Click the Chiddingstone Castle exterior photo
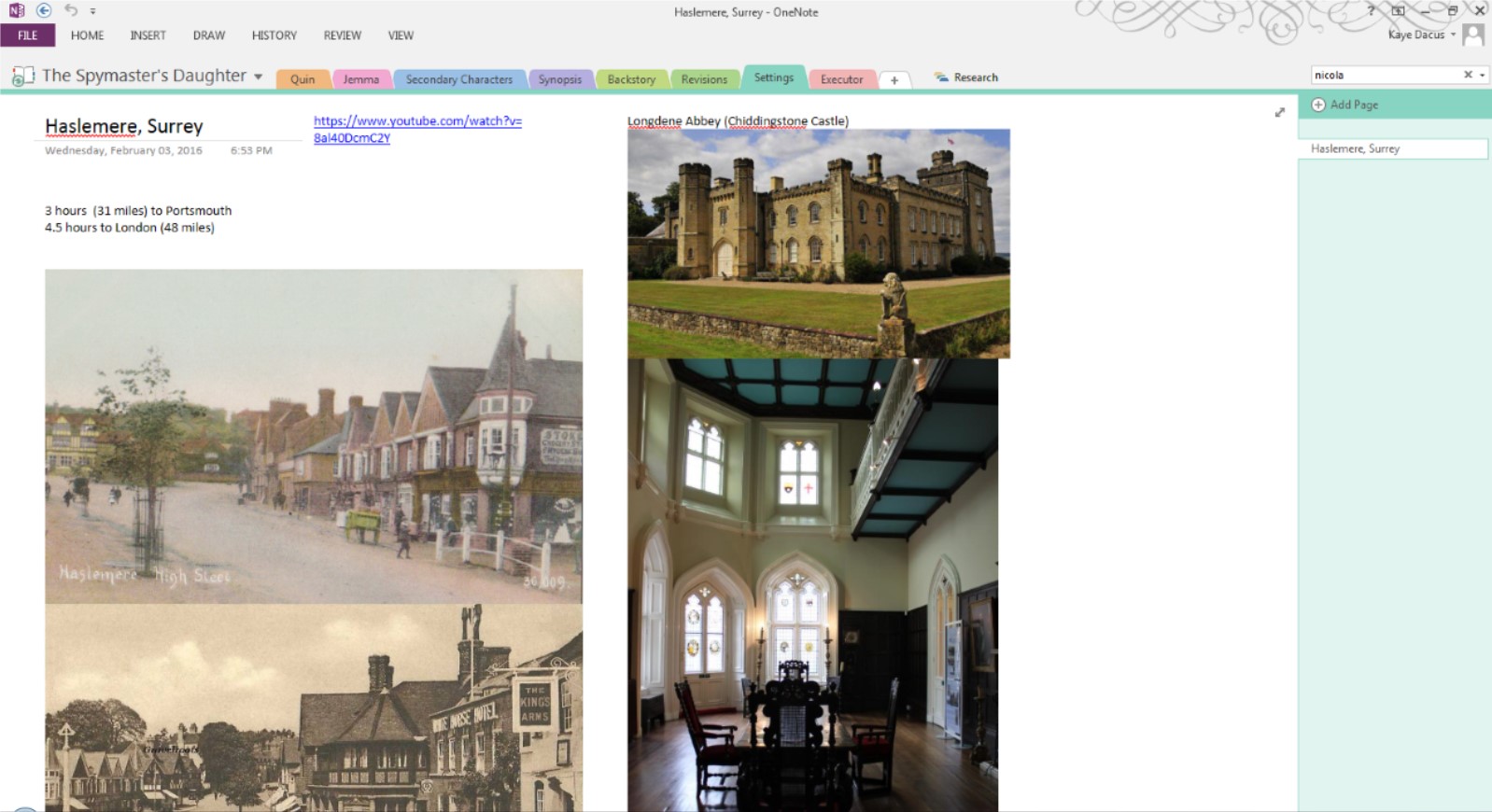The height and width of the screenshot is (812, 1492). click(x=818, y=243)
